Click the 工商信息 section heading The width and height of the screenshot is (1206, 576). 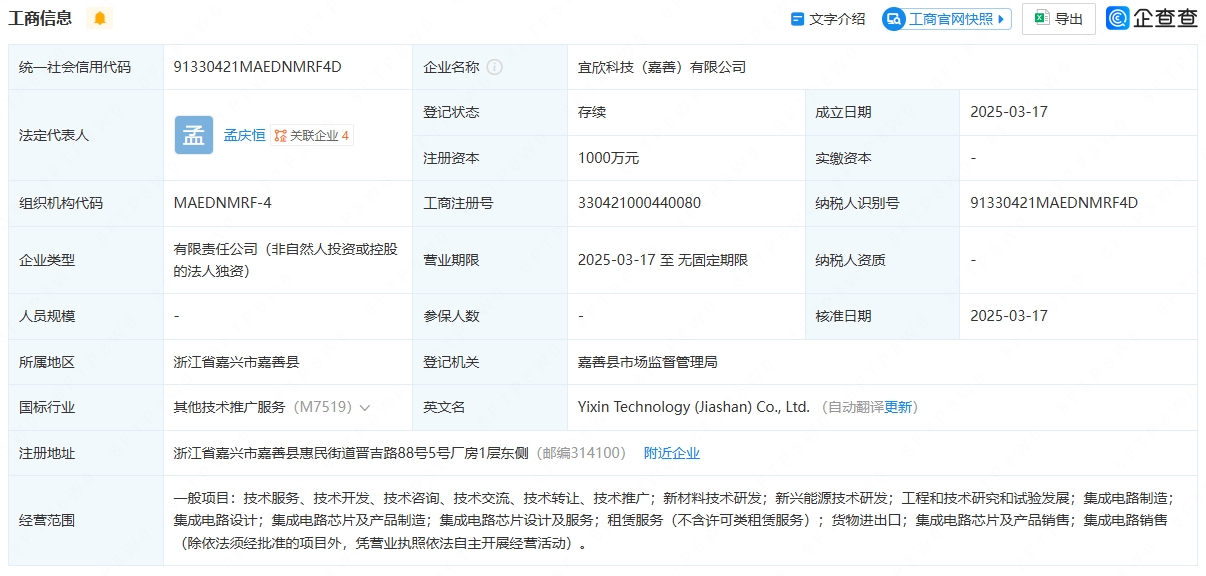(40, 18)
